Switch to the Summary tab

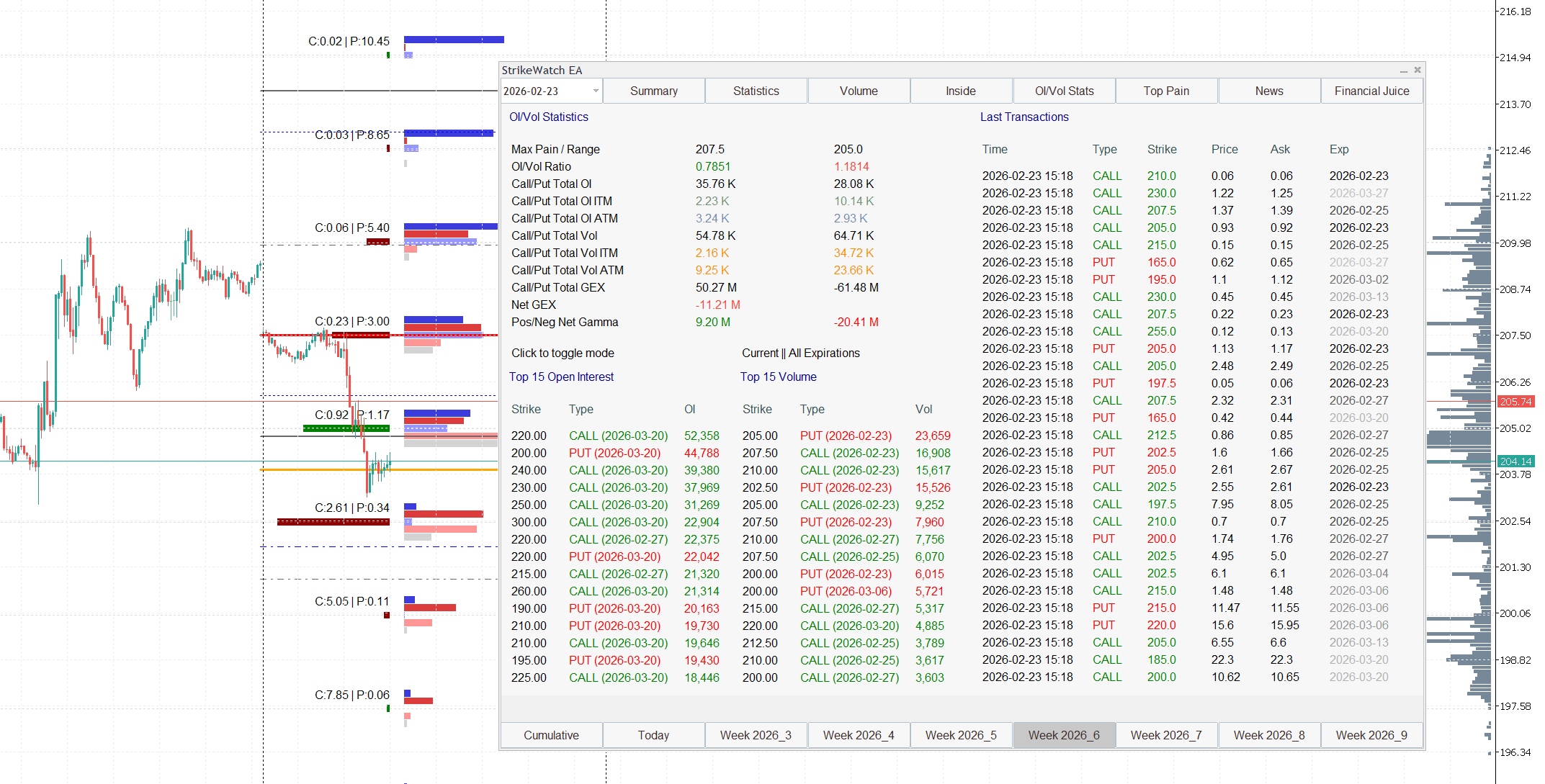coord(653,91)
